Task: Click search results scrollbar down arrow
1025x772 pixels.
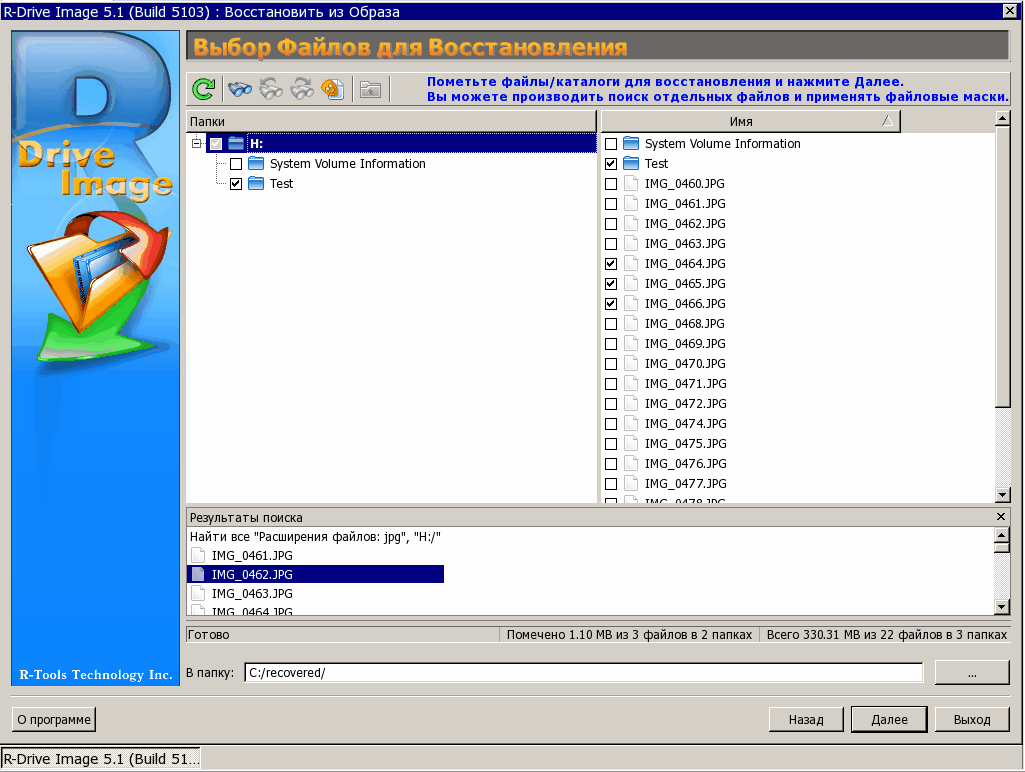Action: coord(1001,607)
